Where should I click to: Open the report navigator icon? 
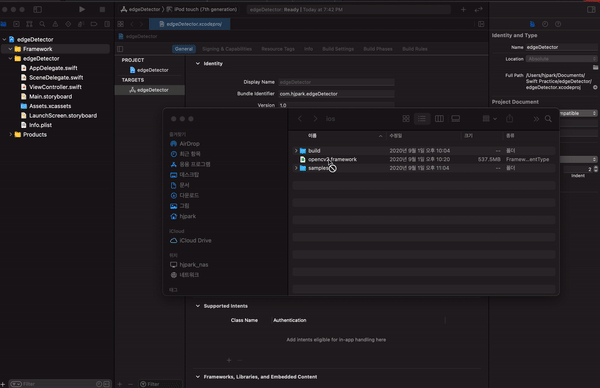pos(107,24)
